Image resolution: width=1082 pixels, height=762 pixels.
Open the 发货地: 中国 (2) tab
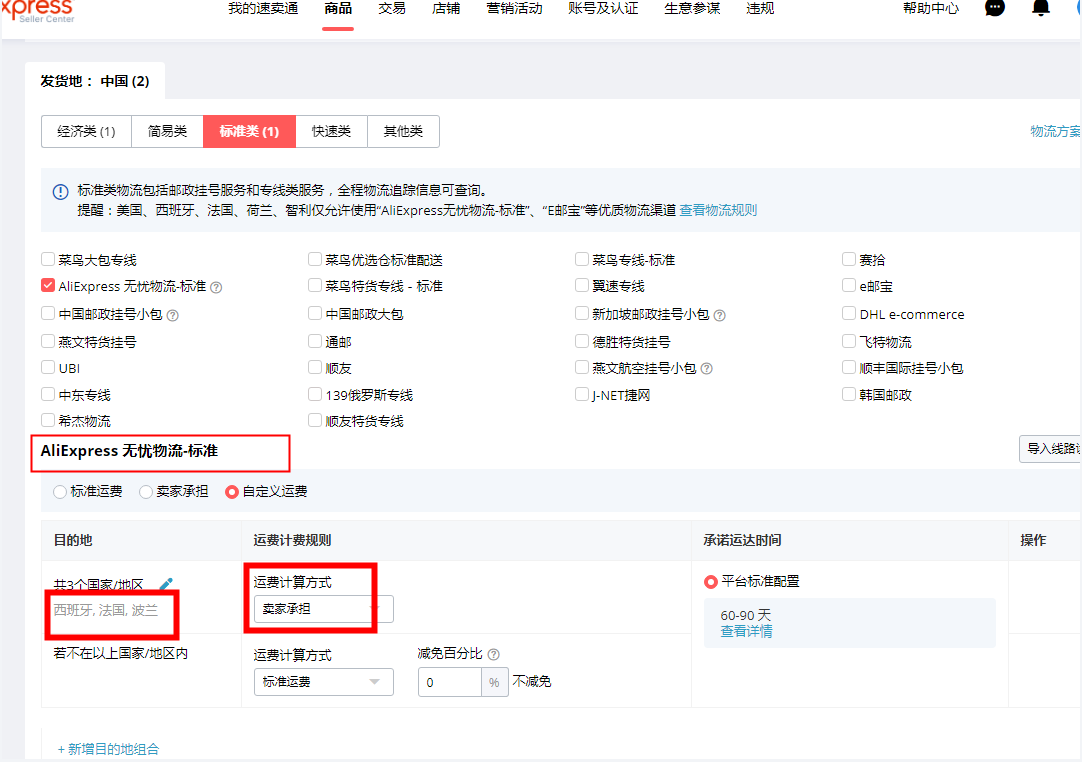pyautogui.click(x=95, y=81)
